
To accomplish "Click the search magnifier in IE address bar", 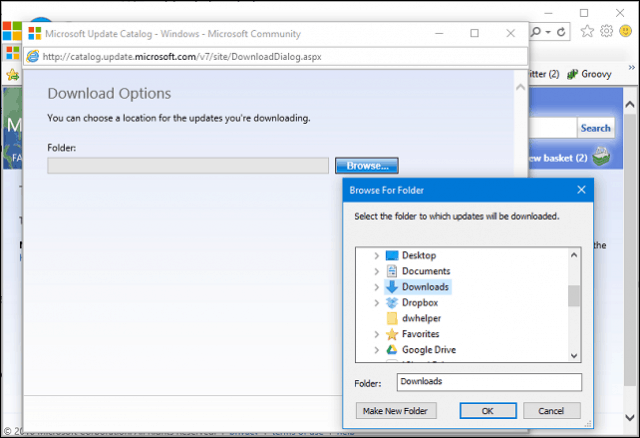I will (536, 32).
